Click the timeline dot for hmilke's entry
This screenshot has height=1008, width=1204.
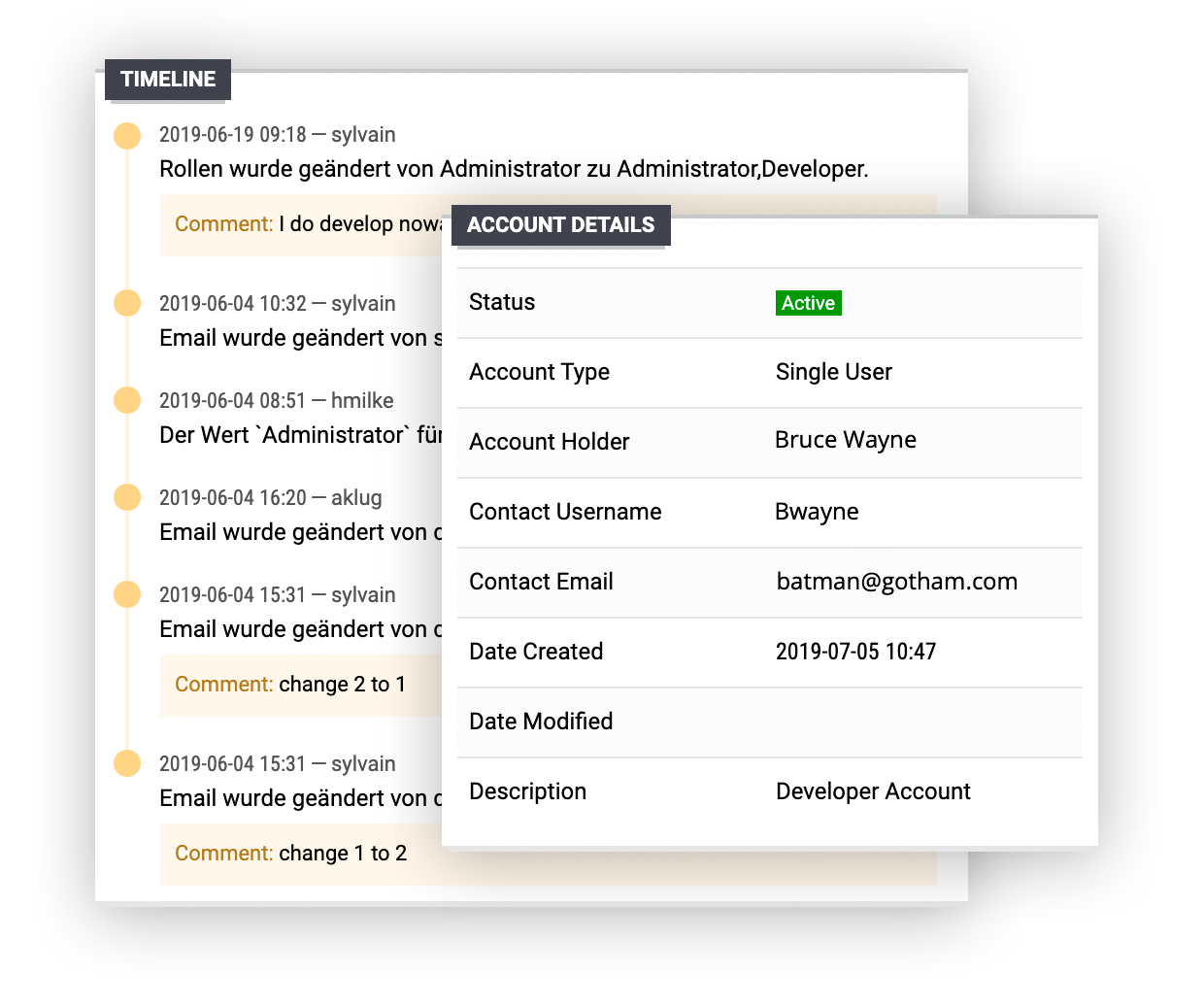pos(127,400)
